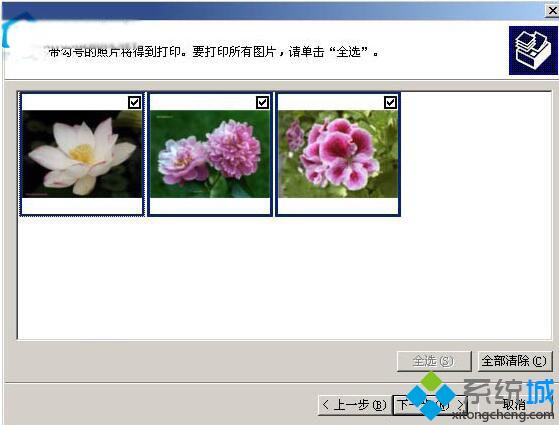
Task: Select the white lotus flower thumbnail
Action: click(x=82, y=154)
